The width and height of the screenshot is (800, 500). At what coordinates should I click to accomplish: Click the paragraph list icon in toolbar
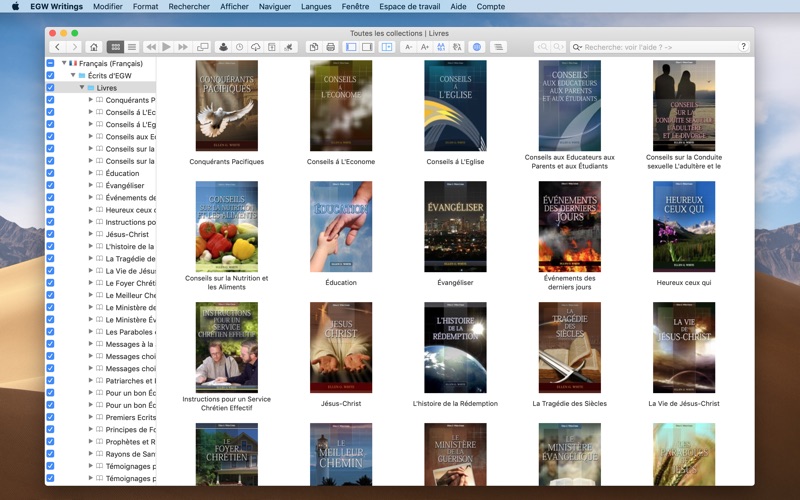point(498,47)
